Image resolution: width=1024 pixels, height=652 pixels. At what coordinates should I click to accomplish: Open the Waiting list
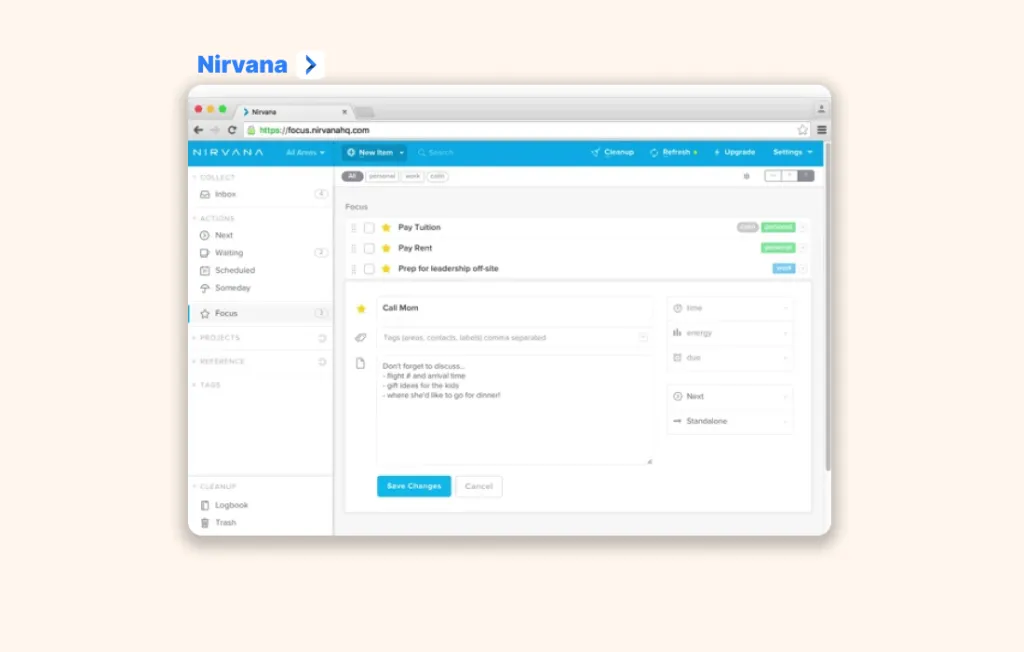point(207,252)
